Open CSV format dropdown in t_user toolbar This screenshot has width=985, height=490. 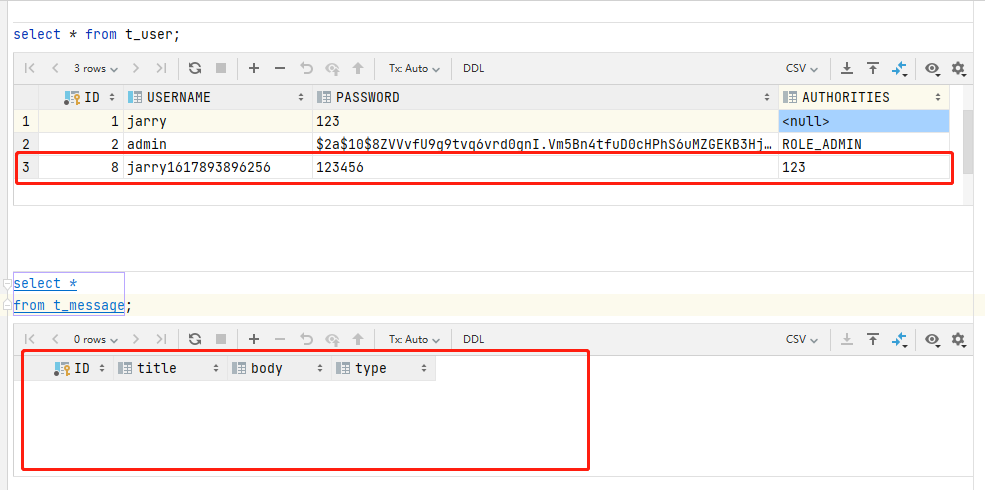(x=802, y=68)
